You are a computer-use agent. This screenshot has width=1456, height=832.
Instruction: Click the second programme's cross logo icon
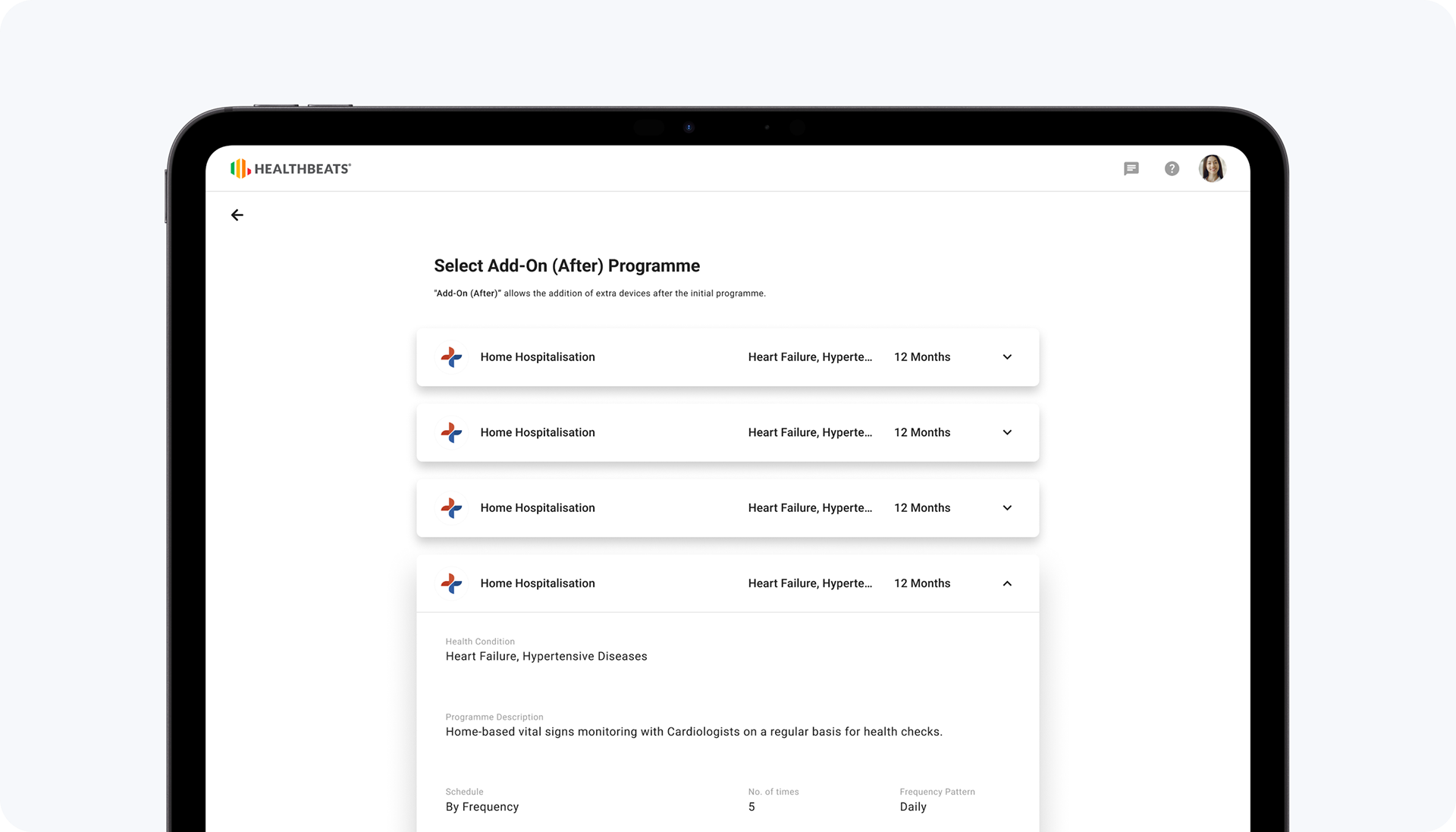pyautogui.click(x=452, y=432)
